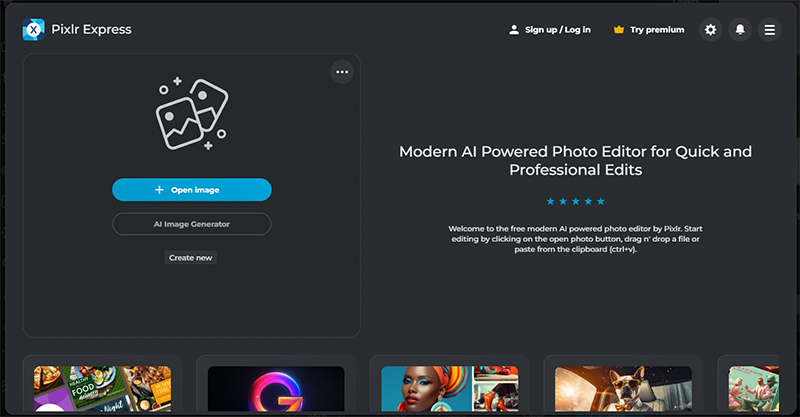Click the Open image button

click(192, 190)
